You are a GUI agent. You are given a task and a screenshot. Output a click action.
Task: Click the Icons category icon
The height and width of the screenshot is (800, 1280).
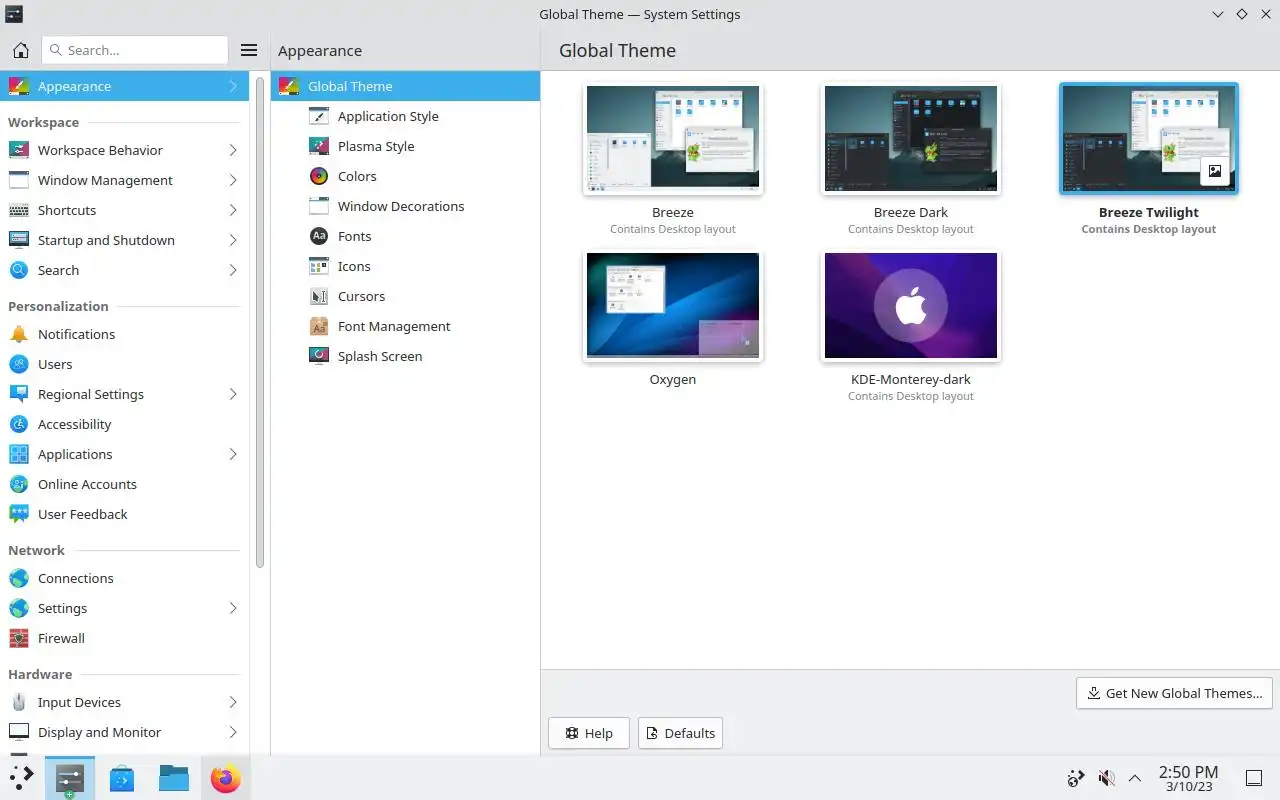(319, 266)
